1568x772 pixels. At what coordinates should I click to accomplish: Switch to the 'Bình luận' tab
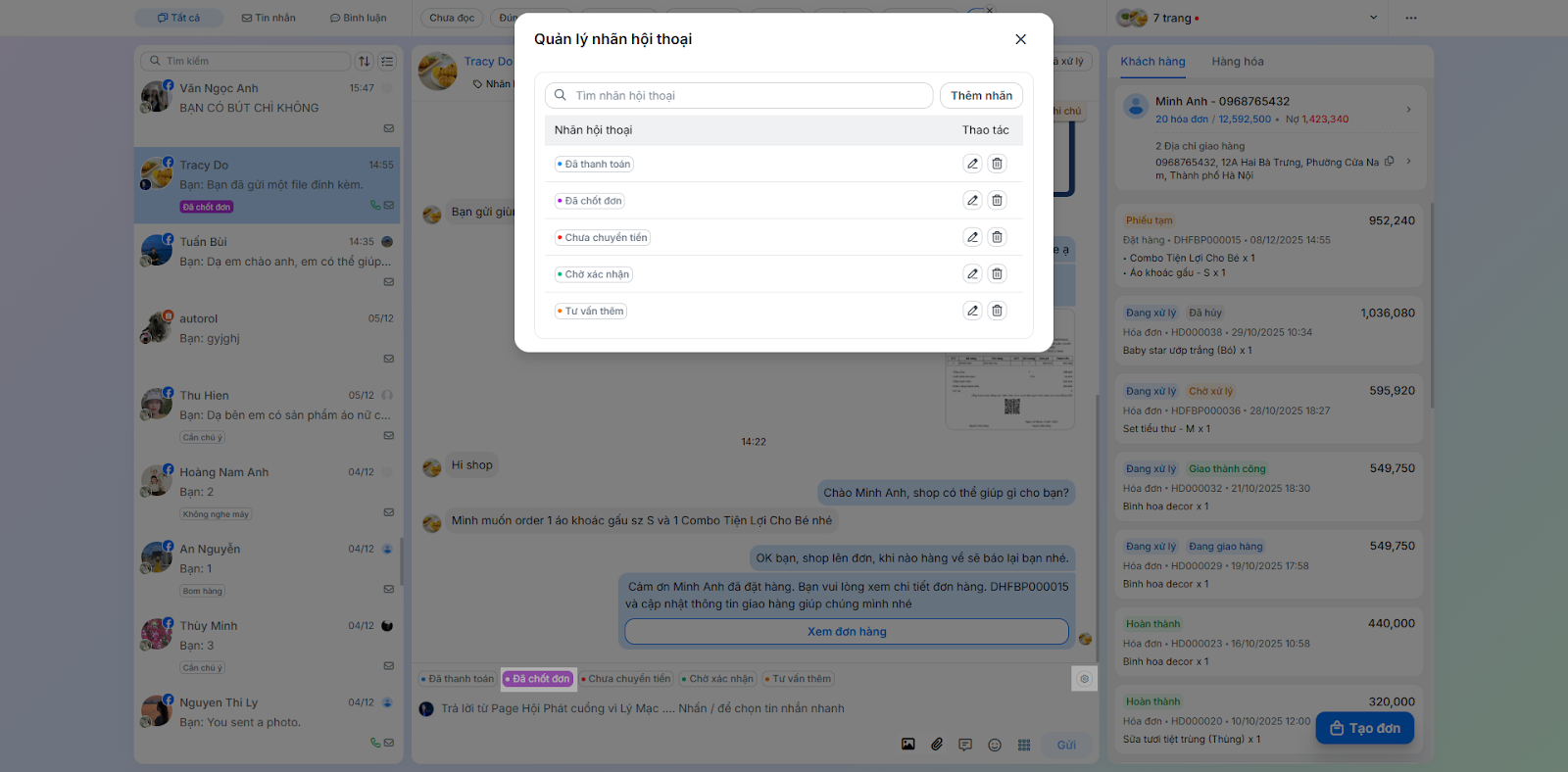point(358,18)
